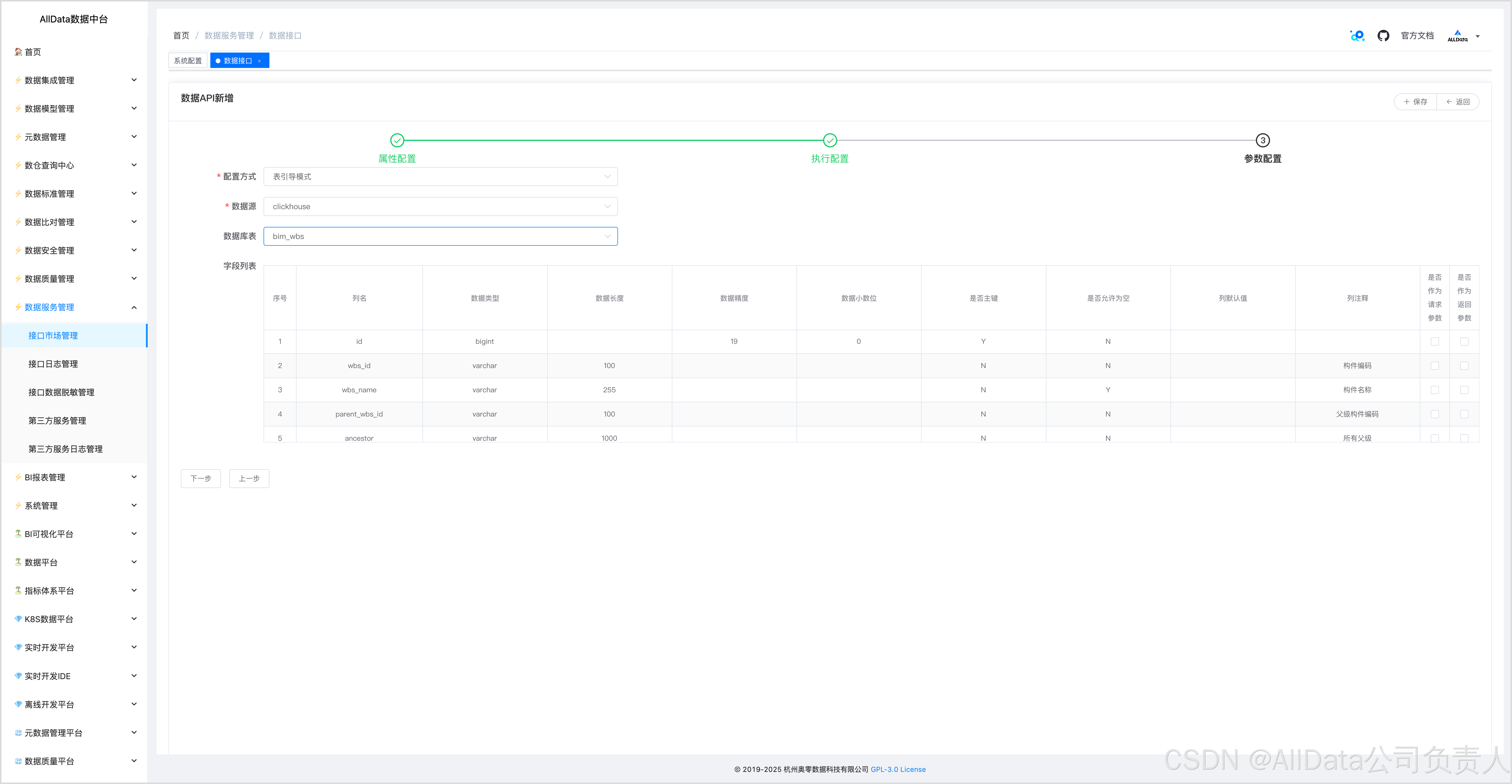Viewport: 1512px width, 784px height.
Task: Open the 数据源 clickhouse dropdown
Action: click(440, 206)
